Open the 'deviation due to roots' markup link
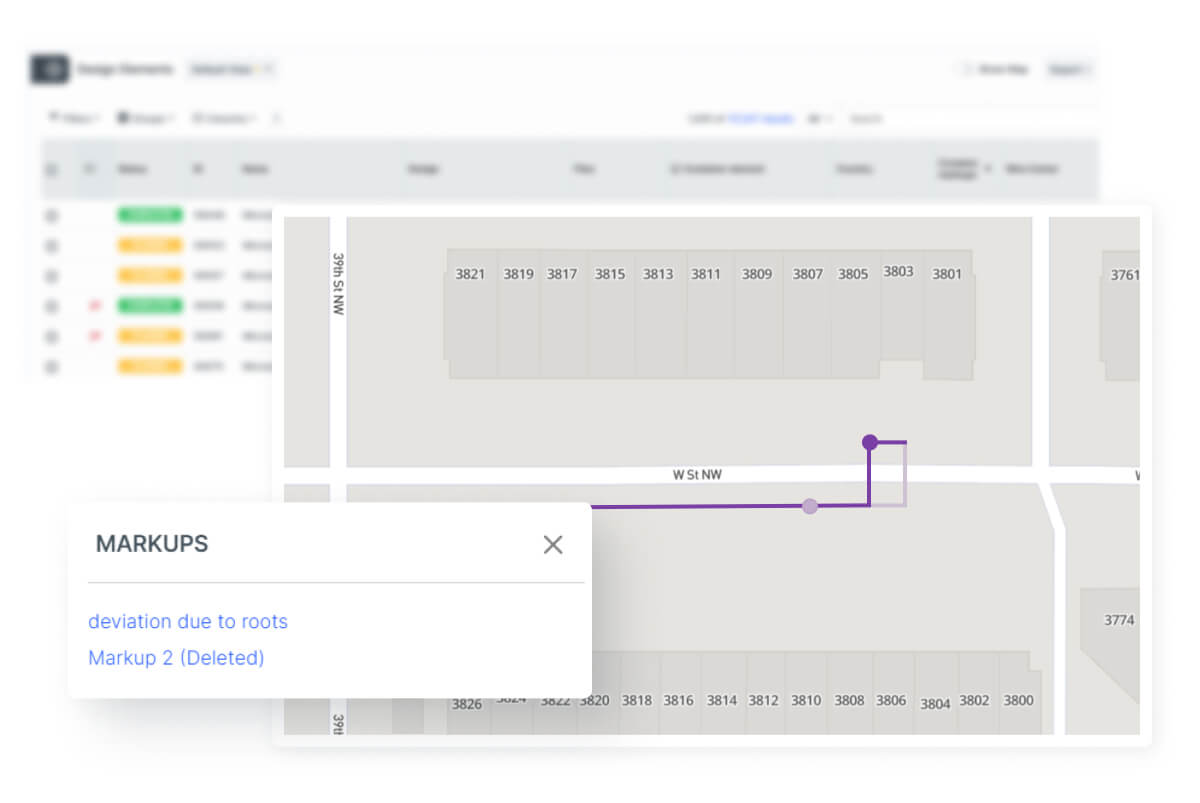1200x803 pixels. click(188, 622)
